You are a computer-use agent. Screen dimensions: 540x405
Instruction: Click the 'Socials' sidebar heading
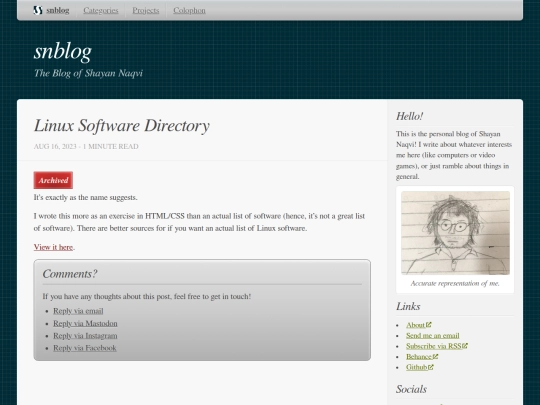pos(411,389)
